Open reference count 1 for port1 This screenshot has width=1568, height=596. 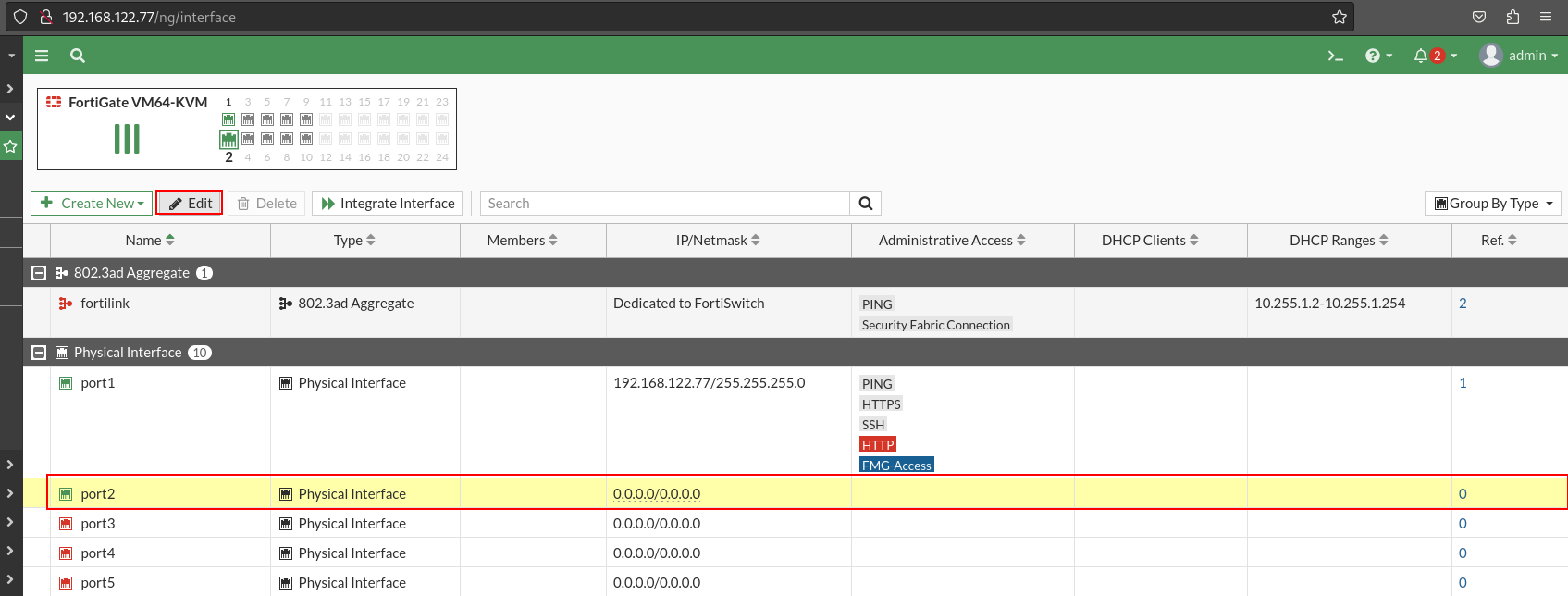point(1463,383)
